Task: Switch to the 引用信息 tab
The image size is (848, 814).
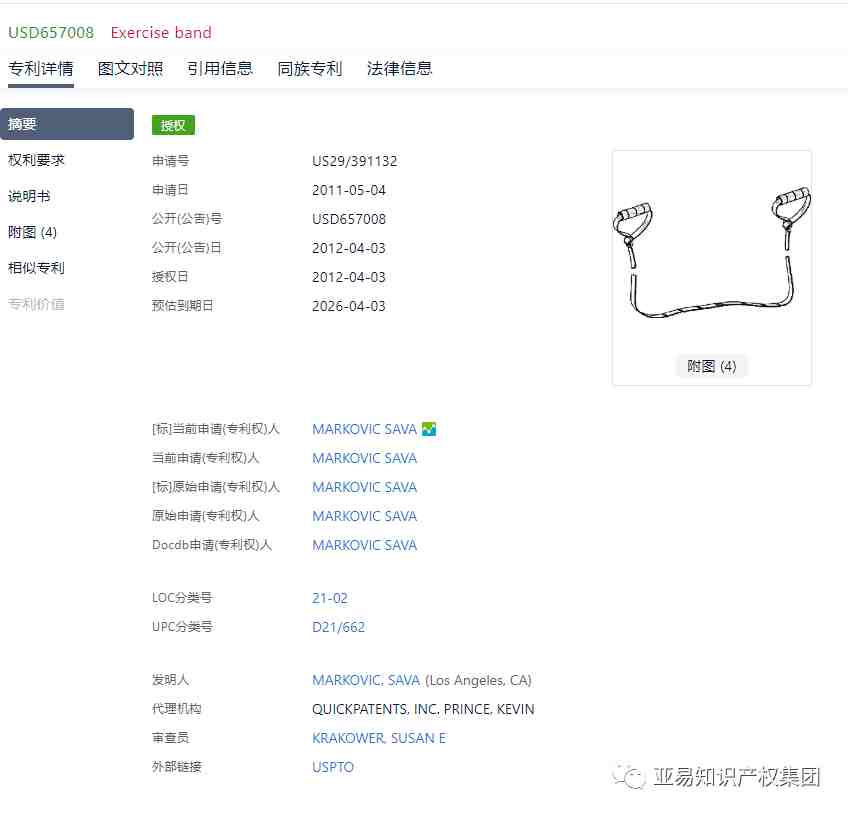Action: click(x=220, y=68)
